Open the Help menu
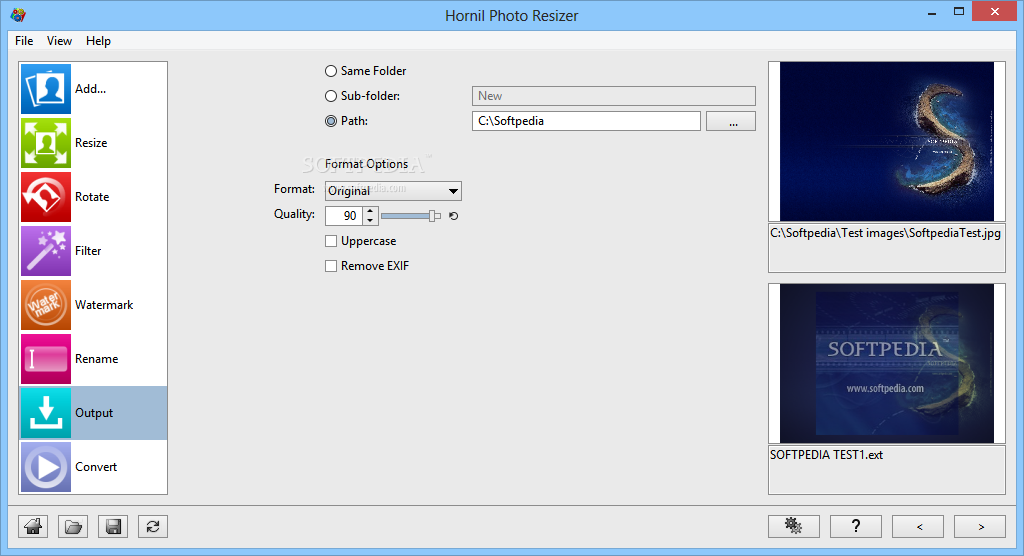Screen dimensions: 1024x556 pos(98,41)
